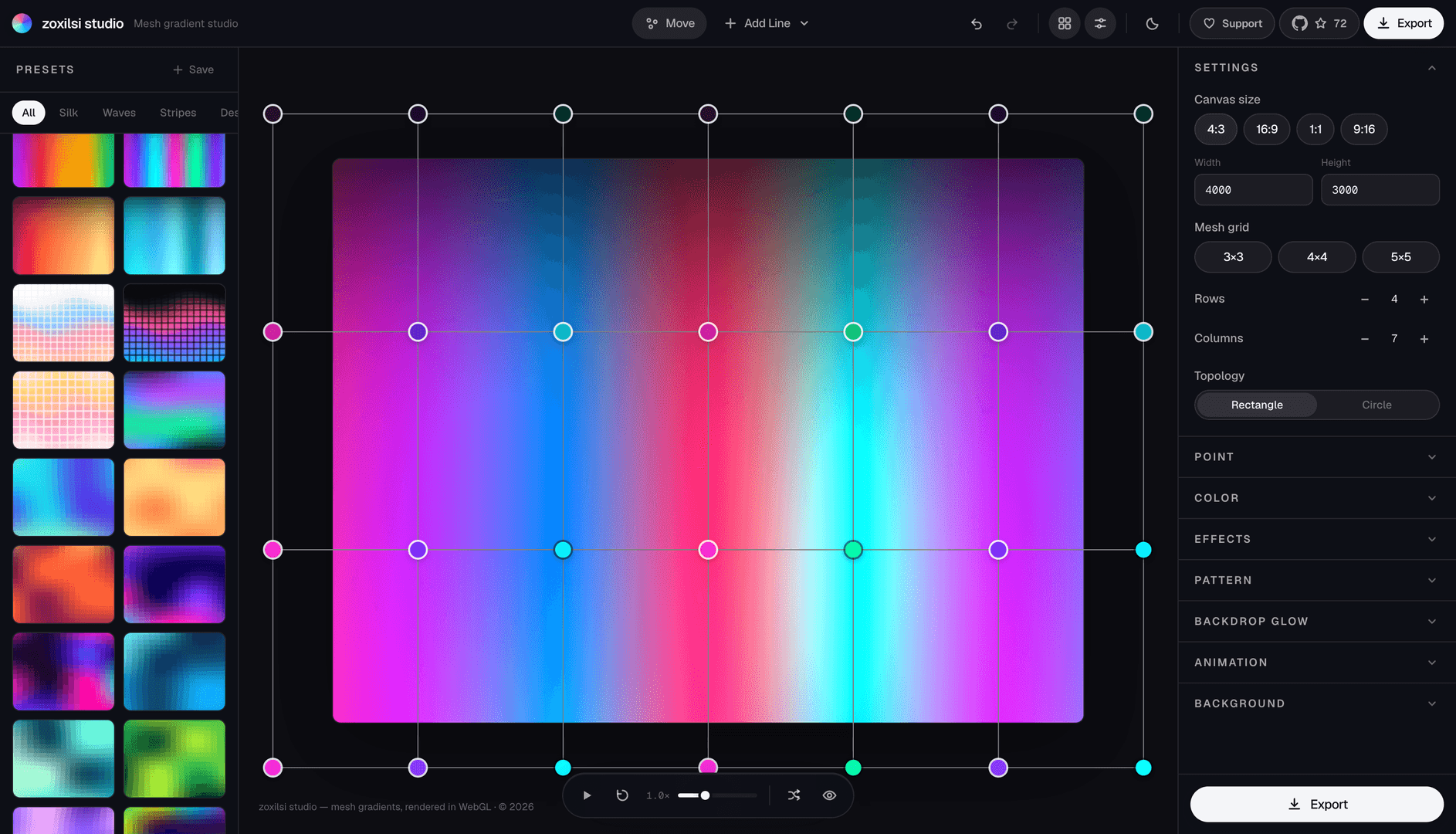Viewport: 1456px width, 834px height.
Task: Click the redo arrow icon
Action: 1012,24
